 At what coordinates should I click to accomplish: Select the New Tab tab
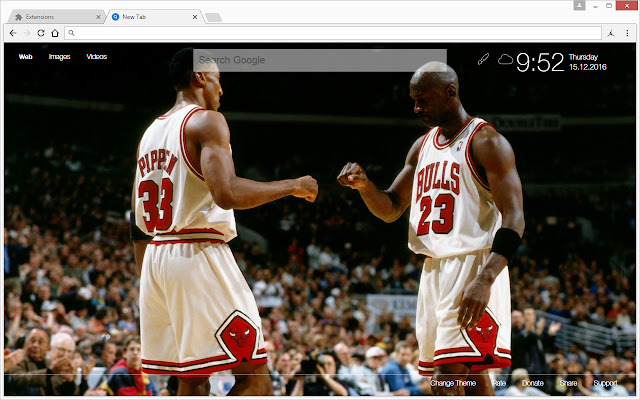coord(153,17)
